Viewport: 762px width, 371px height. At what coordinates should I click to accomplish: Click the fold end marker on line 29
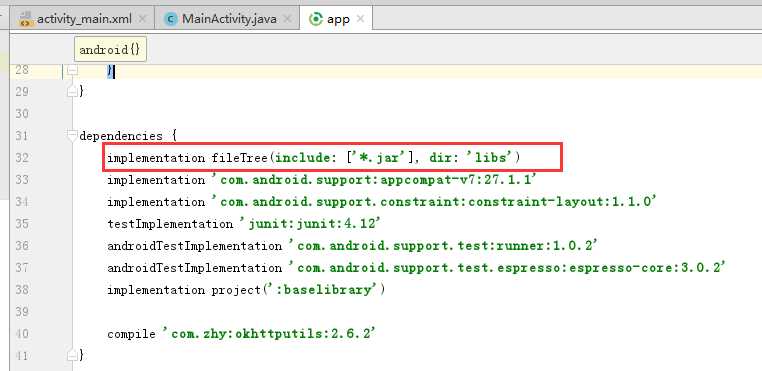click(x=72, y=91)
